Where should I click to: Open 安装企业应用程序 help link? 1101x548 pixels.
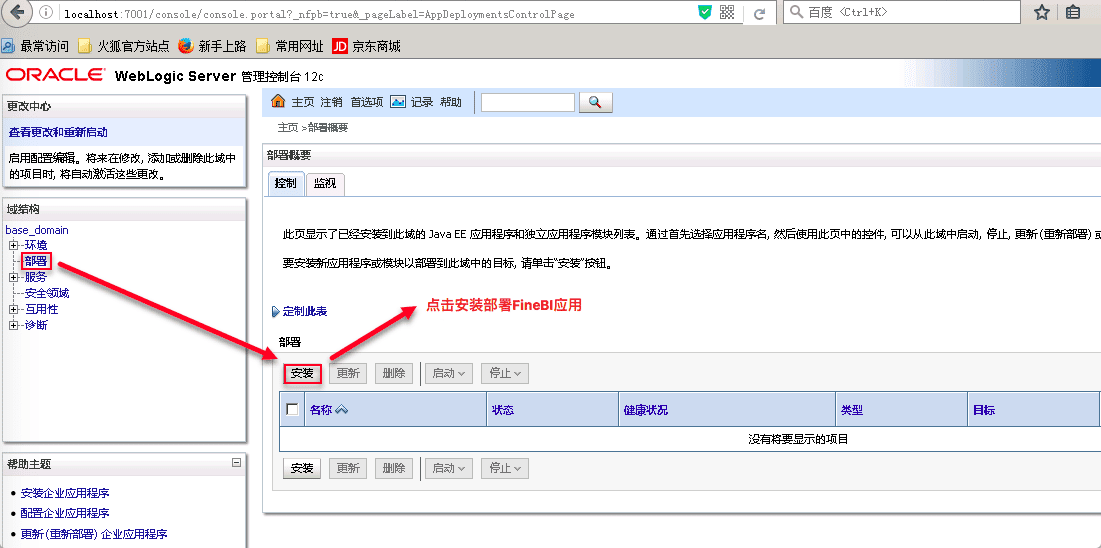[65, 493]
